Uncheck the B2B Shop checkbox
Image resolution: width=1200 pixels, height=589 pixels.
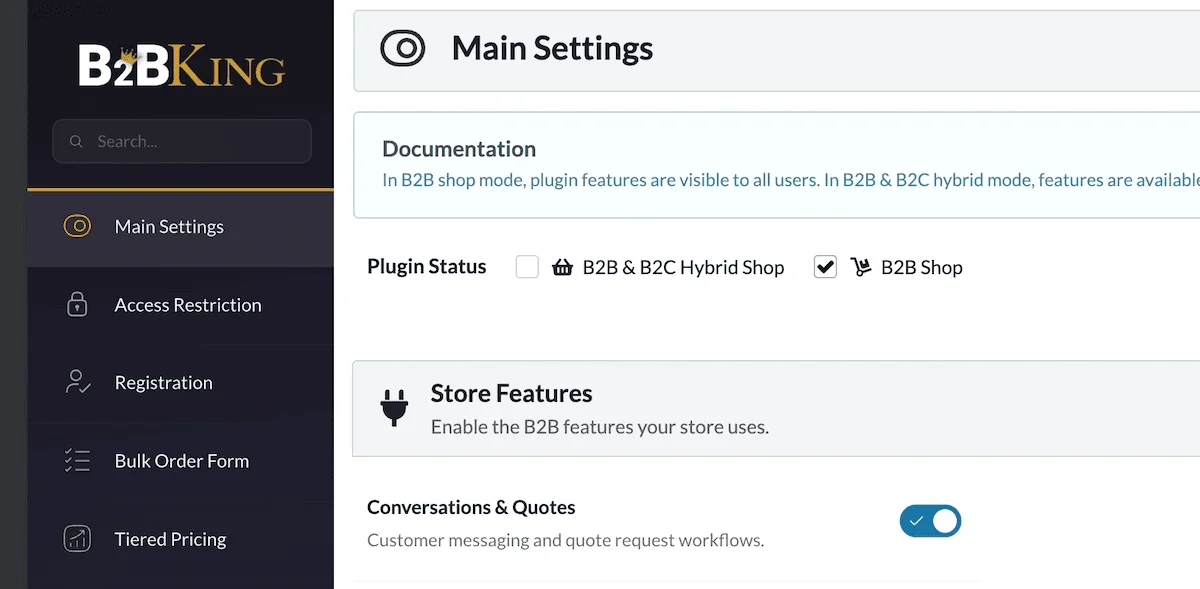coord(825,267)
